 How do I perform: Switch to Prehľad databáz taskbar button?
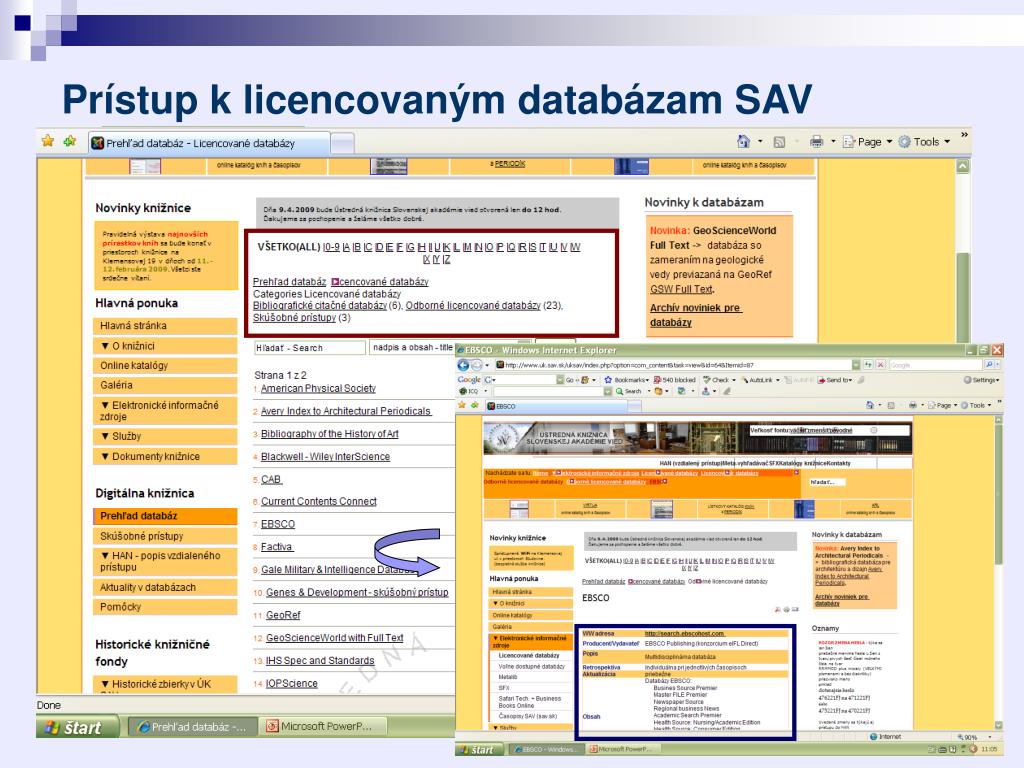193,726
